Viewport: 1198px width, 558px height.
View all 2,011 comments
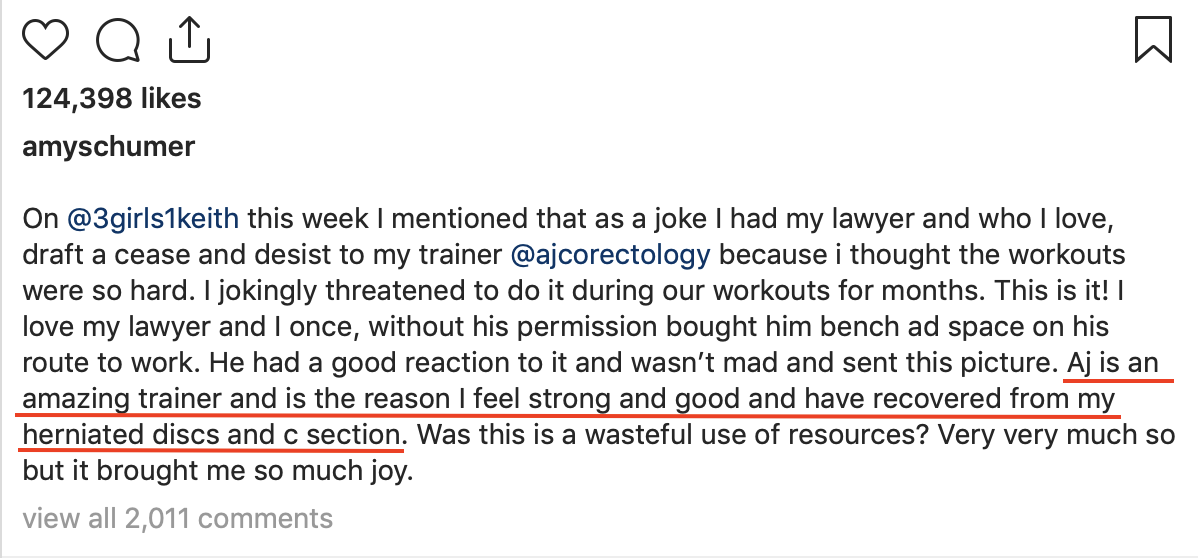[178, 518]
